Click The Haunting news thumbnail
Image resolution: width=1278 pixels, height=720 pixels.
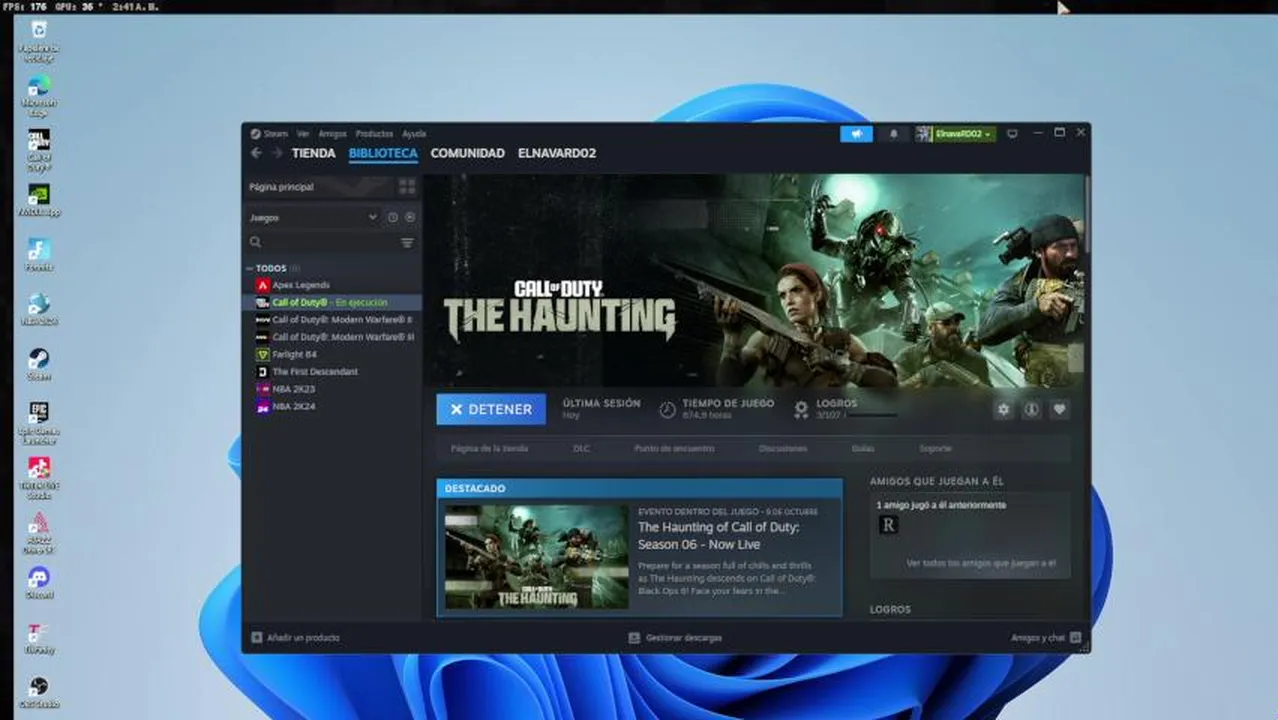click(x=535, y=556)
